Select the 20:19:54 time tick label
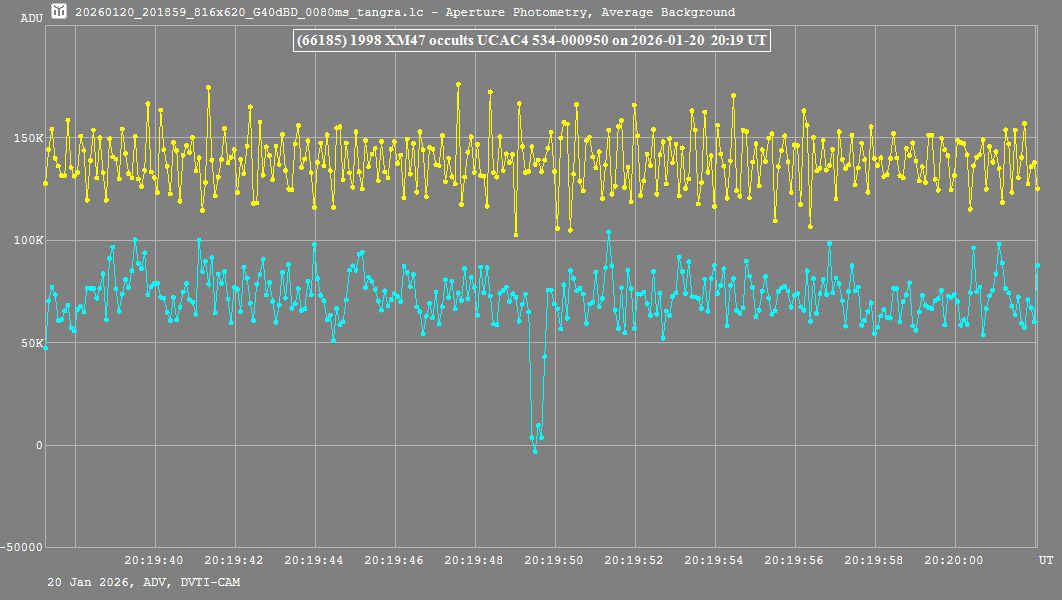The width and height of the screenshot is (1062, 600). 714,561
